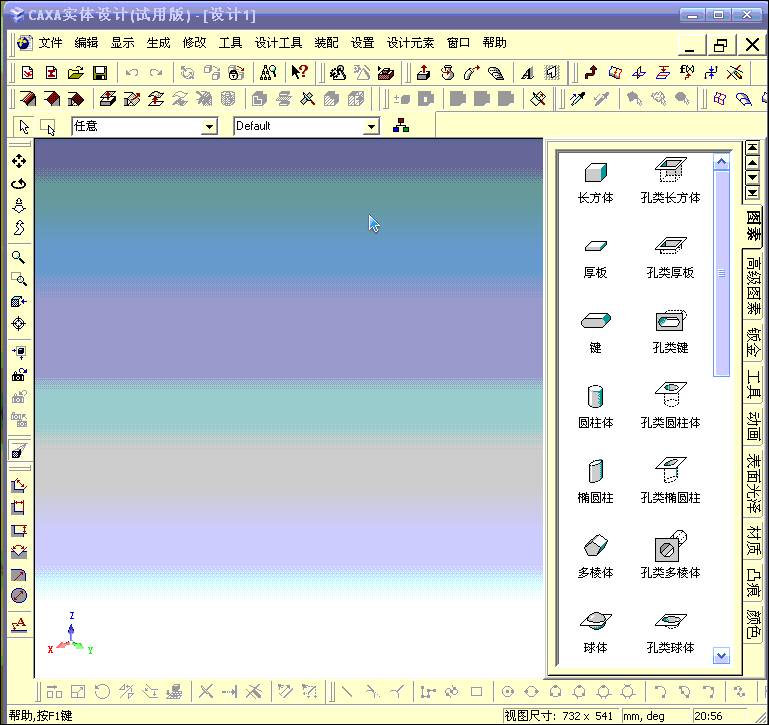Click the Undo arrow in toolbar
769x725 pixels.
click(131, 73)
